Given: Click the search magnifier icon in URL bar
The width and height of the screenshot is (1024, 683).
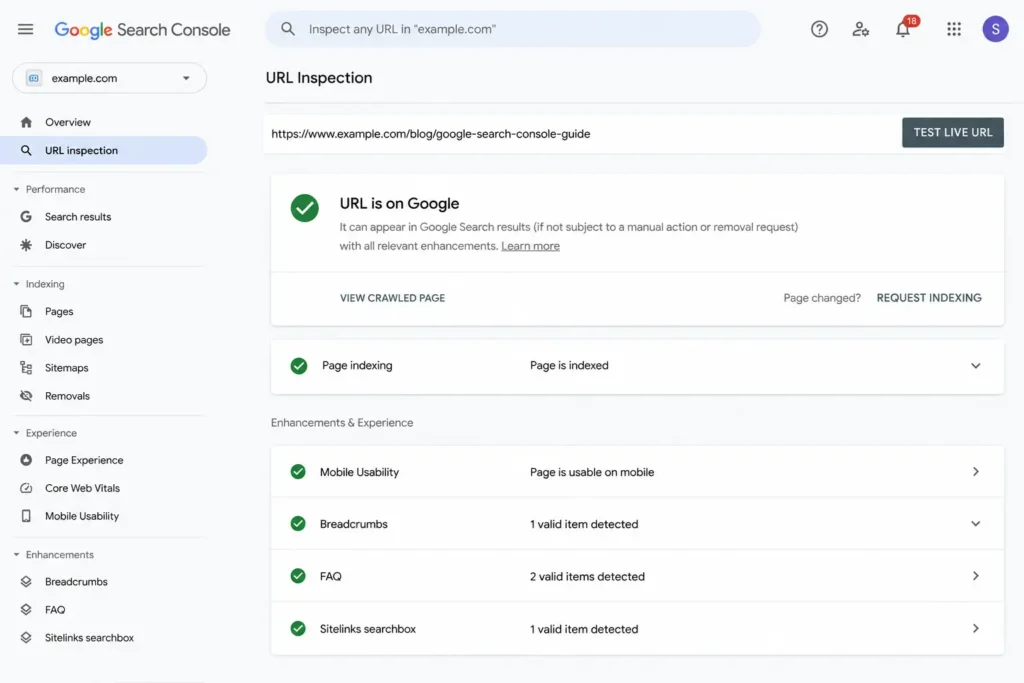Looking at the screenshot, I should click(x=287, y=29).
